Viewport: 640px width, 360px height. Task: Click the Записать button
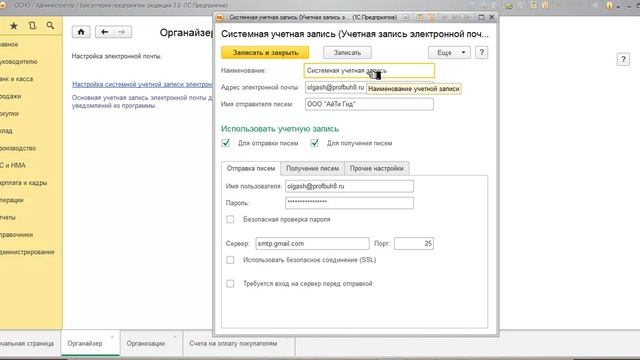tap(347, 52)
